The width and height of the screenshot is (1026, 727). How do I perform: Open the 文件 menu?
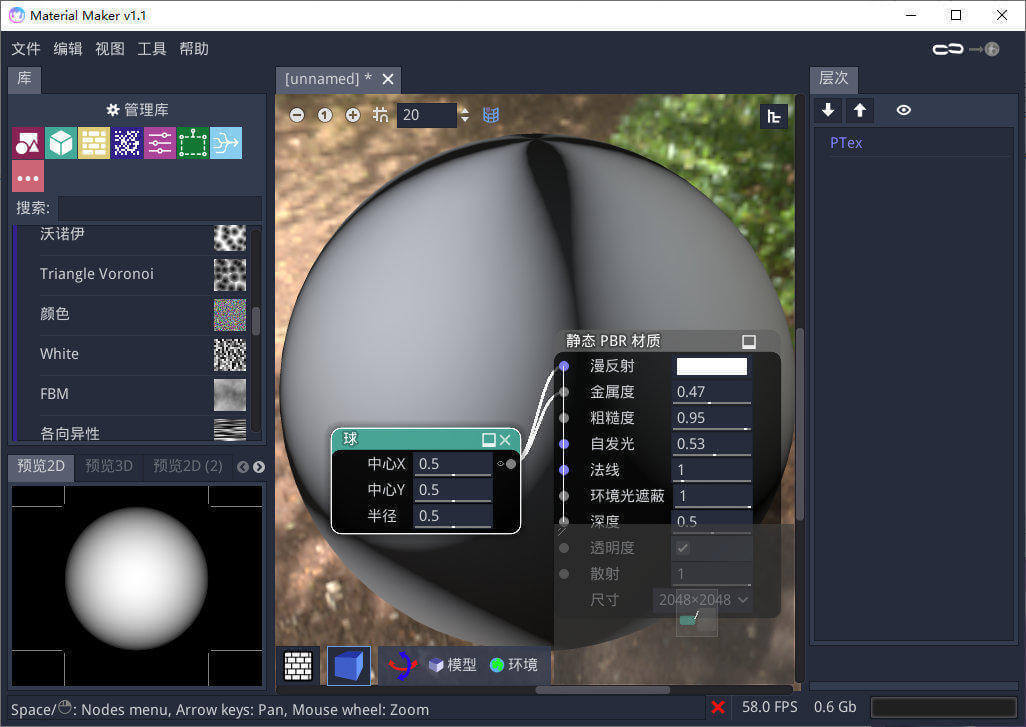[26, 49]
